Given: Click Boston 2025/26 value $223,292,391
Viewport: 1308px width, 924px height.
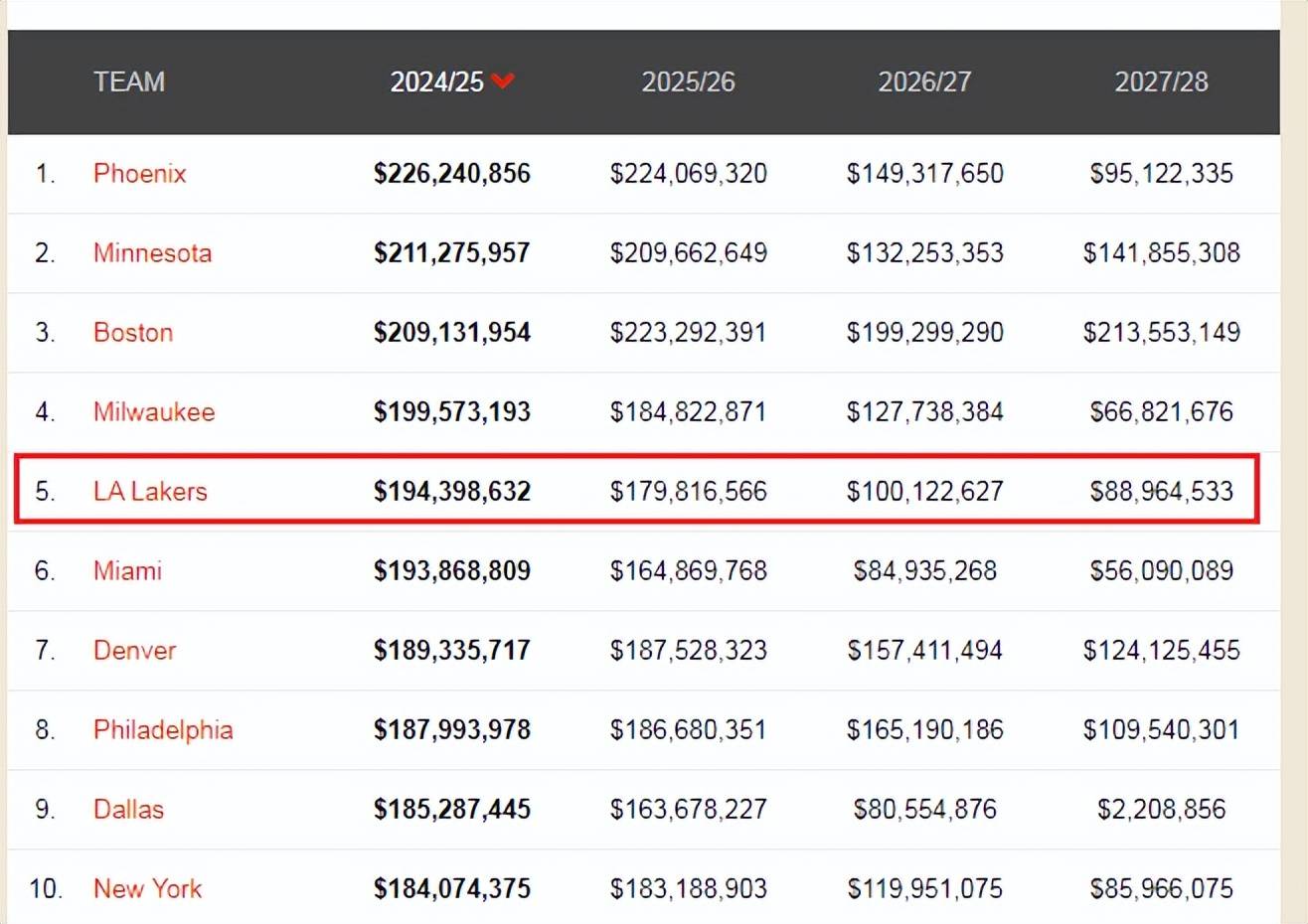Looking at the screenshot, I should (x=689, y=333).
